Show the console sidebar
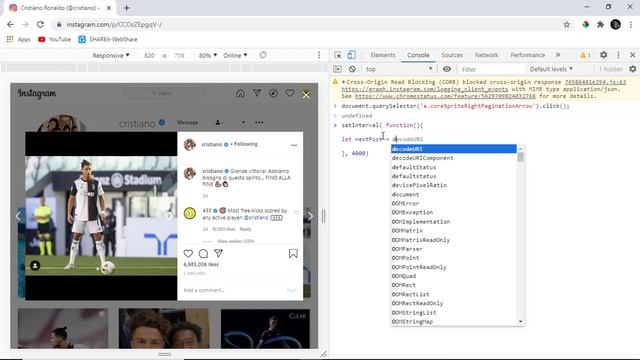The image size is (640, 360). pos(337,69)
